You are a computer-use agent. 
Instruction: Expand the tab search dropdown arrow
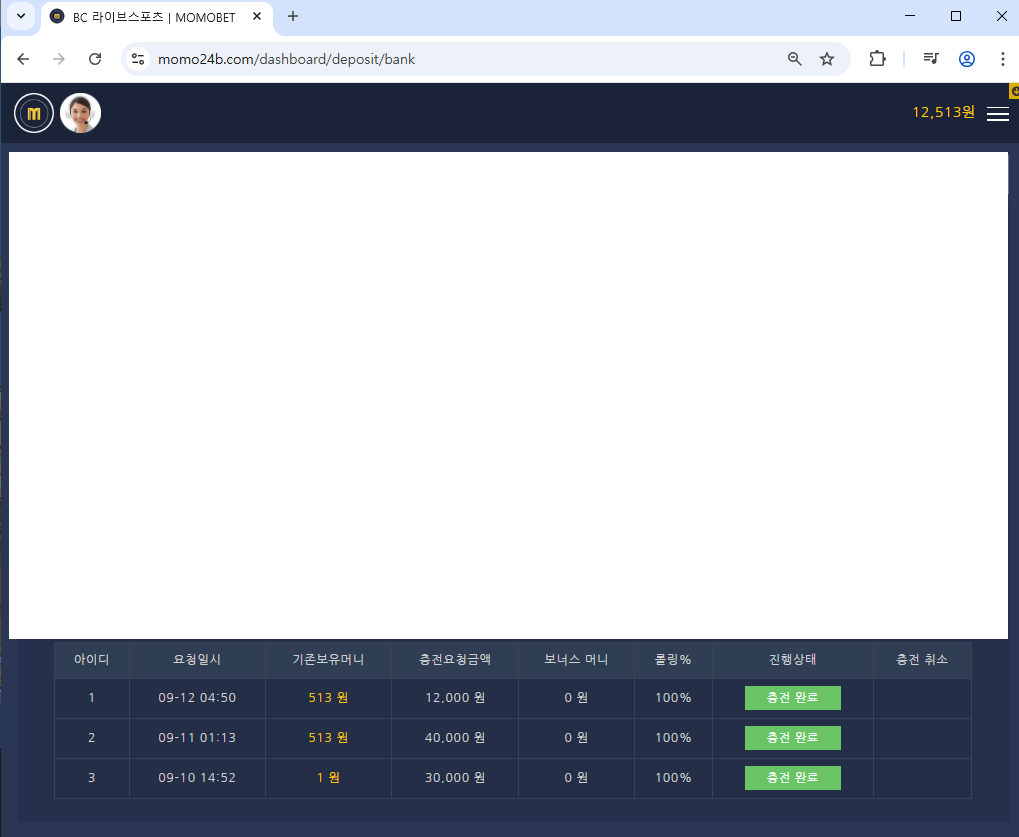(x=20, y=16)
